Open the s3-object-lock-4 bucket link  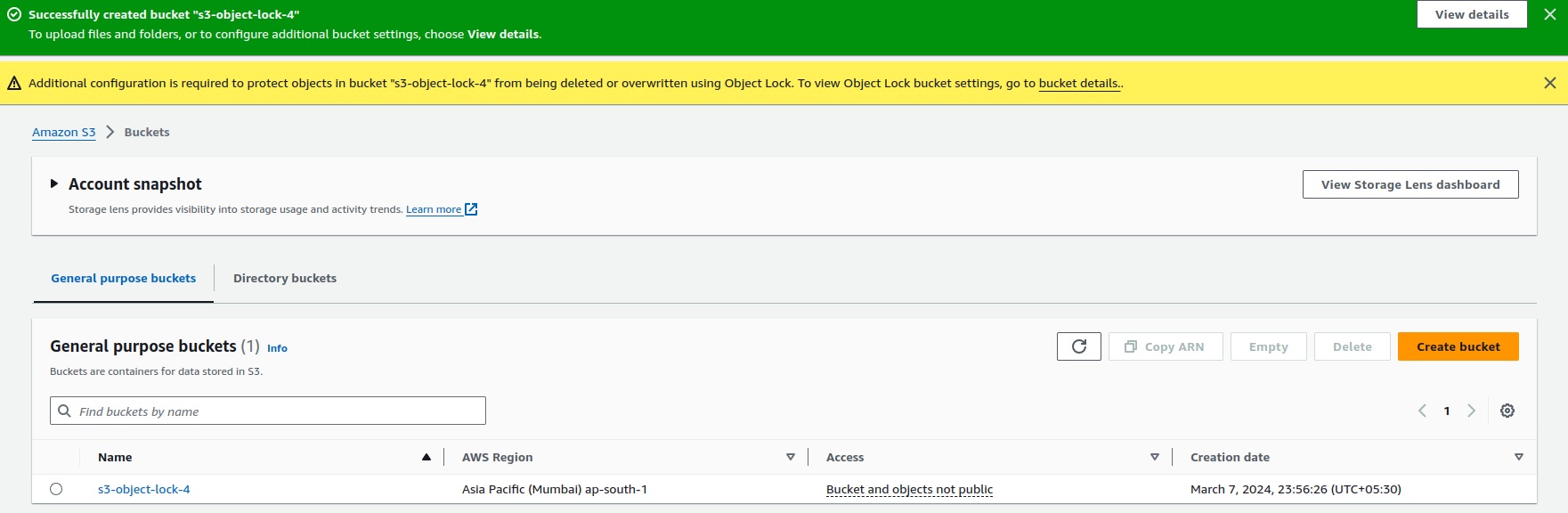click(143, 489)
